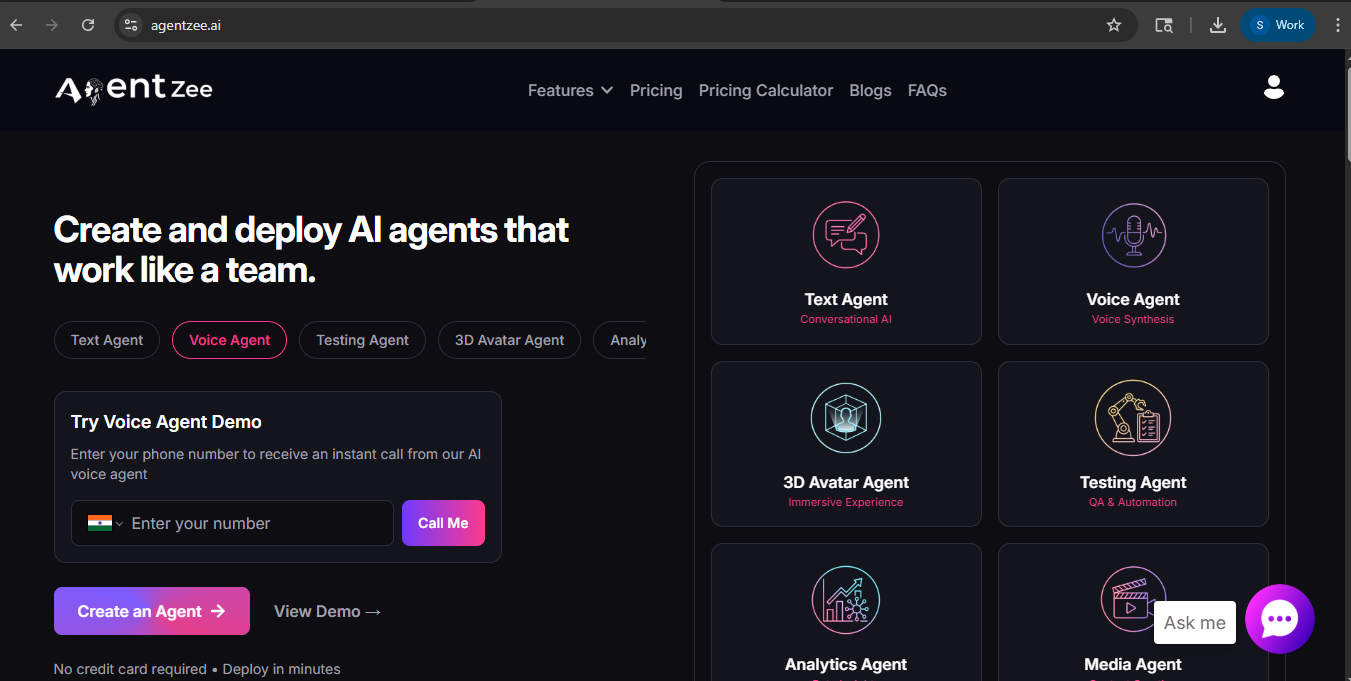The height and width of the screenshot is (681, 1351).
Task: Open the India flag country code dropdown
Action: click(105, 523)
